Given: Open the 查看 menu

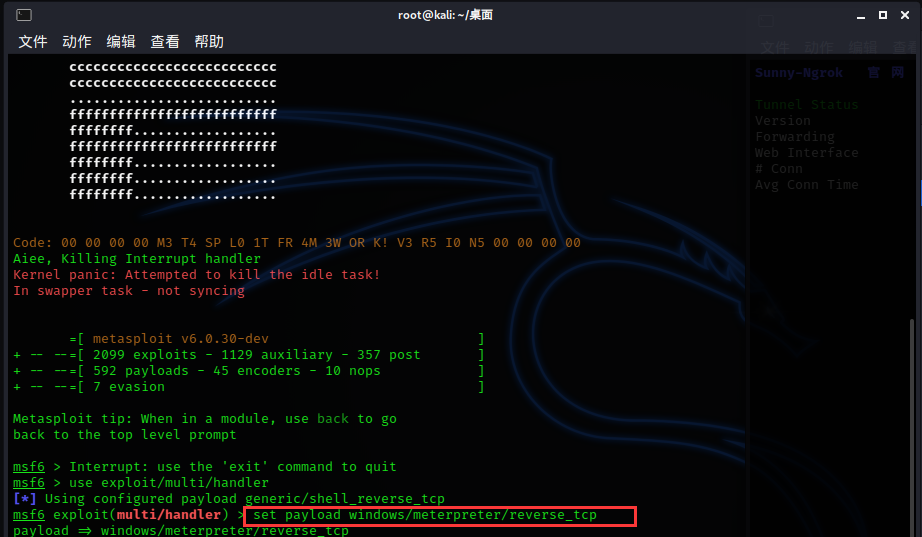Looking at the screenshot, I should click(x=165, y=42).
